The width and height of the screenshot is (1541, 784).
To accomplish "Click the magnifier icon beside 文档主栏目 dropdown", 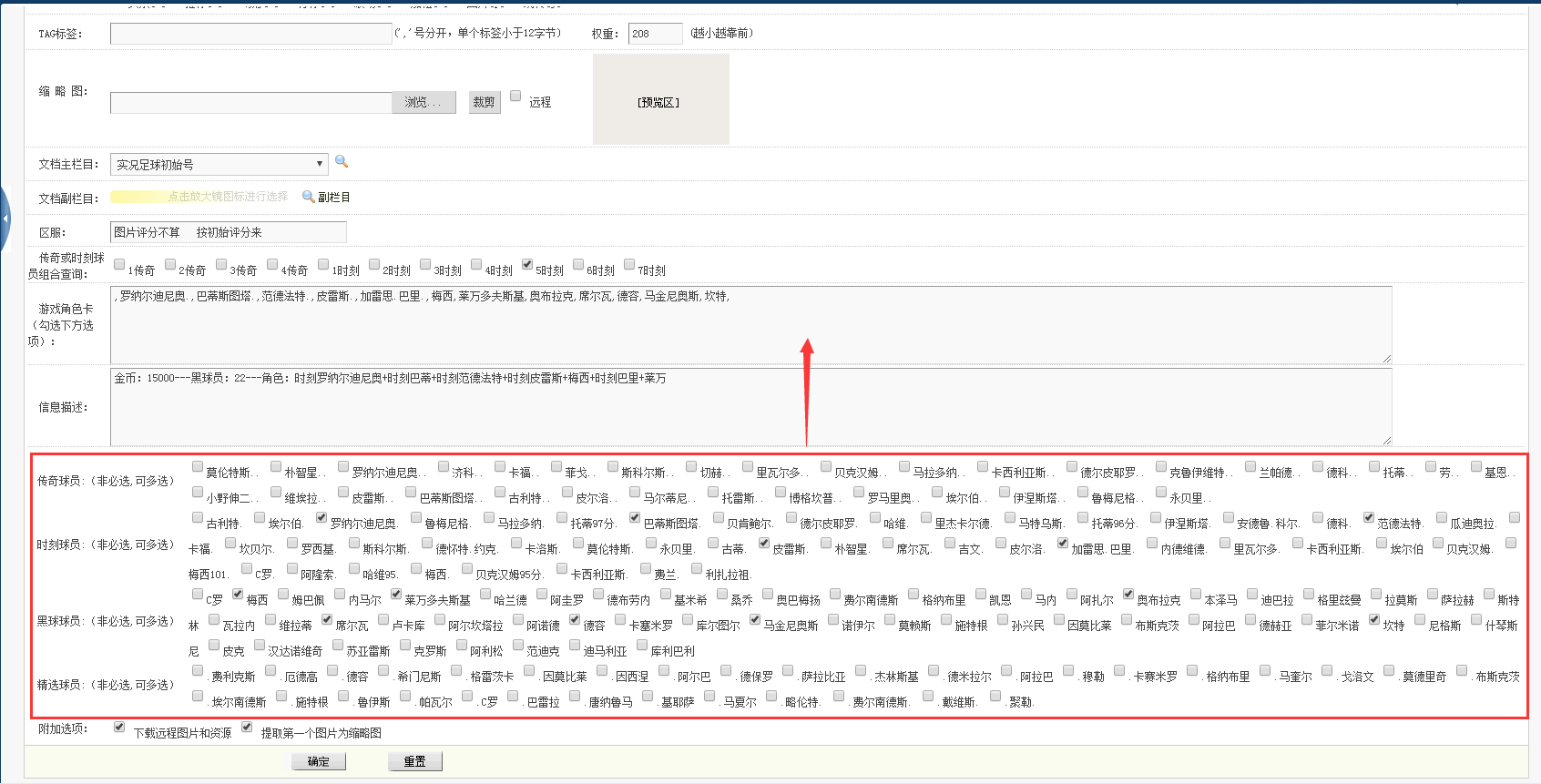I will [x=342, y=161].
